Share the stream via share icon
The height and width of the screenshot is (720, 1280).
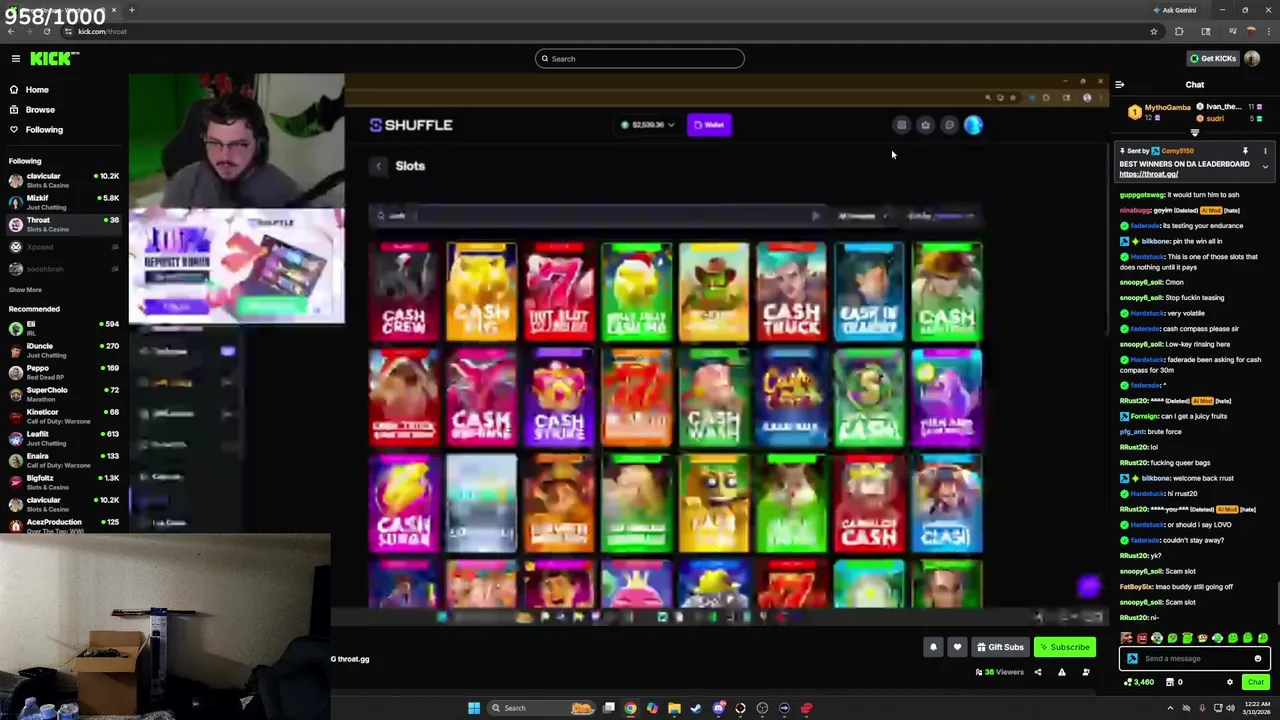1037,672
